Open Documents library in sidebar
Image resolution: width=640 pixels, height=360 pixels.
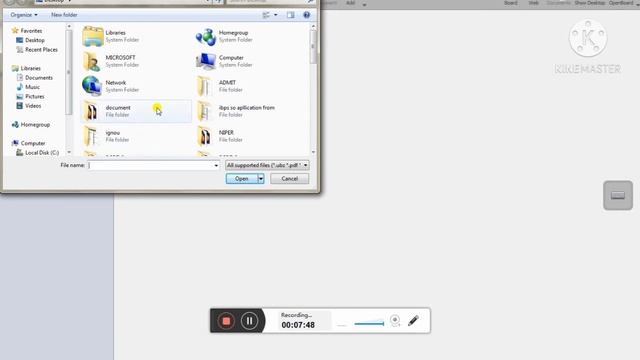coord(35,78)
